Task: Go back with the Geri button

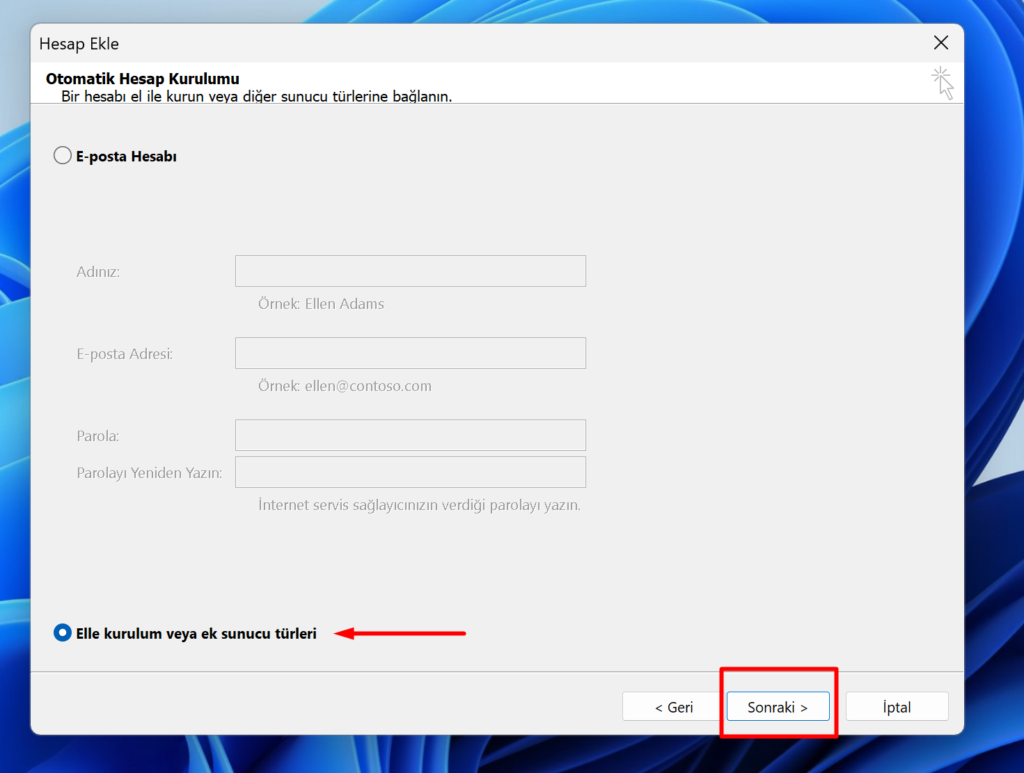Action: [x=673, y=707]
